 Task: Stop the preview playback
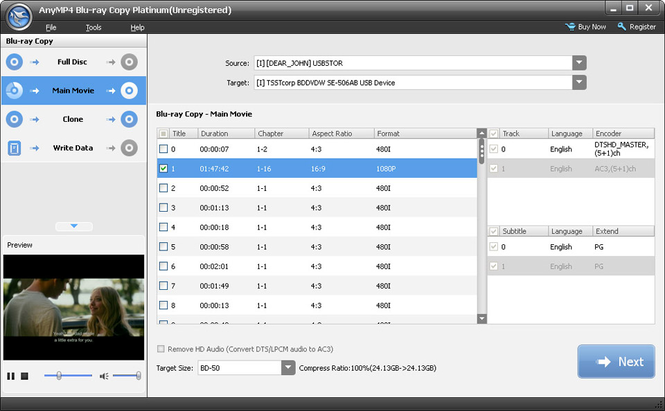pyautogui.click(x=25, y=376)
